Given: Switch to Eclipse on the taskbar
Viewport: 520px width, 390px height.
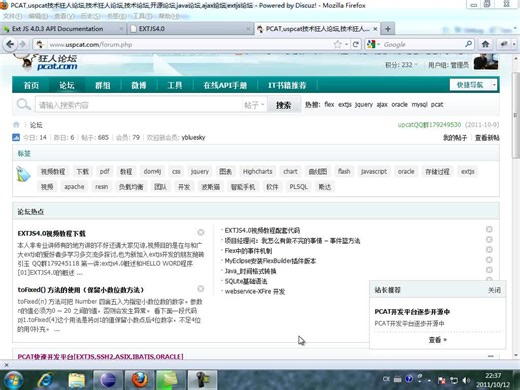Looking at the screenshot, I should tap(108, 380).
